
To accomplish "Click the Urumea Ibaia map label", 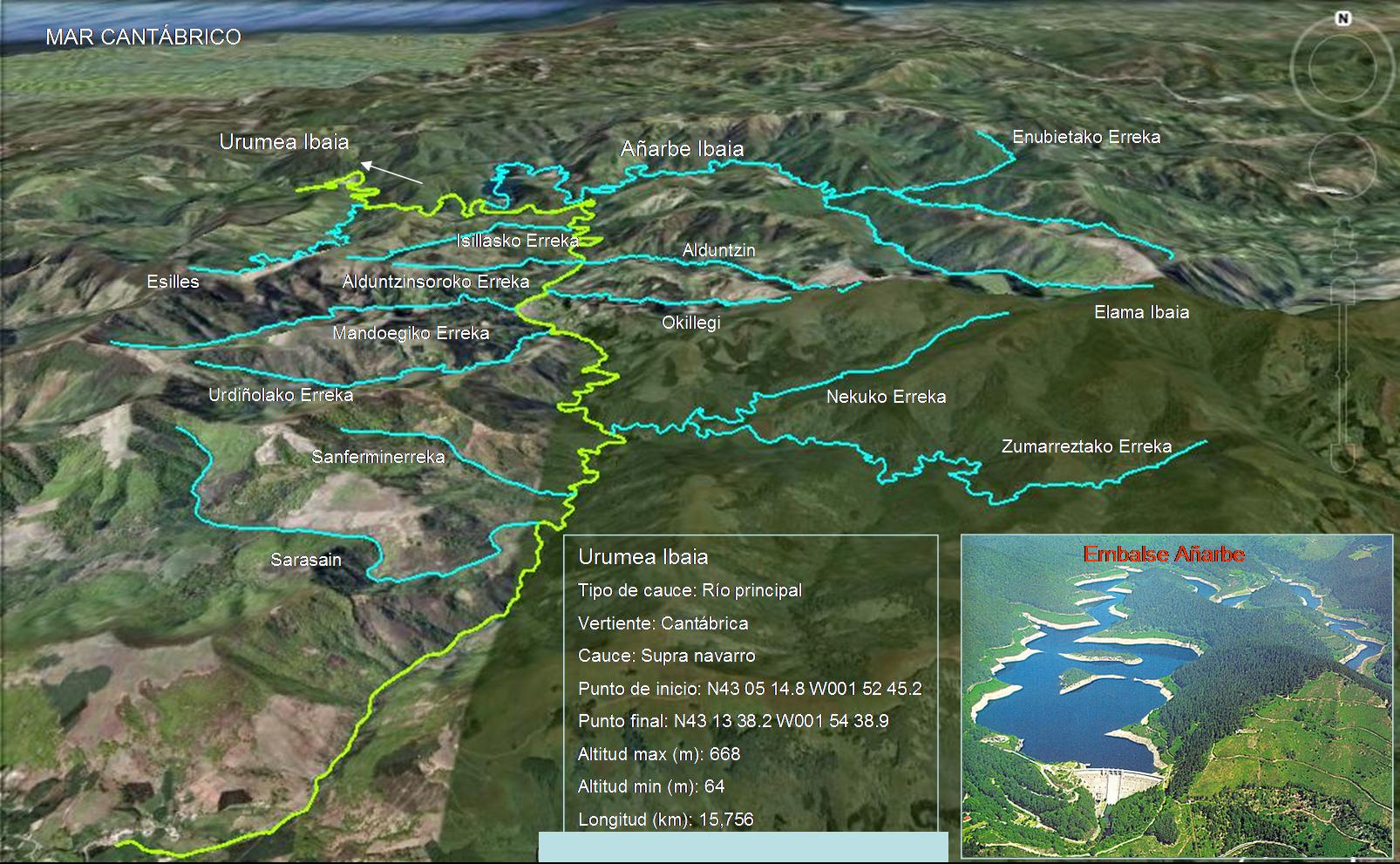I will tap(283, 142).
